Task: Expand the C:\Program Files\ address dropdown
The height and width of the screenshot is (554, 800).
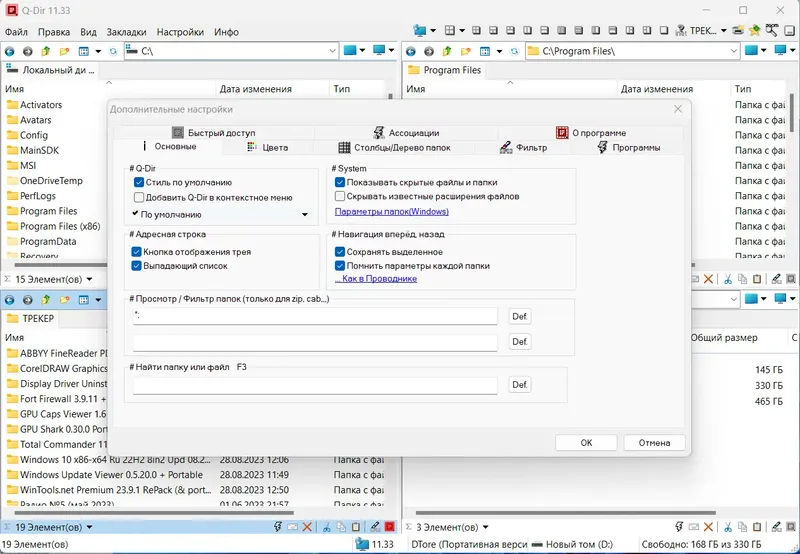Action: (x=733, y=51)
